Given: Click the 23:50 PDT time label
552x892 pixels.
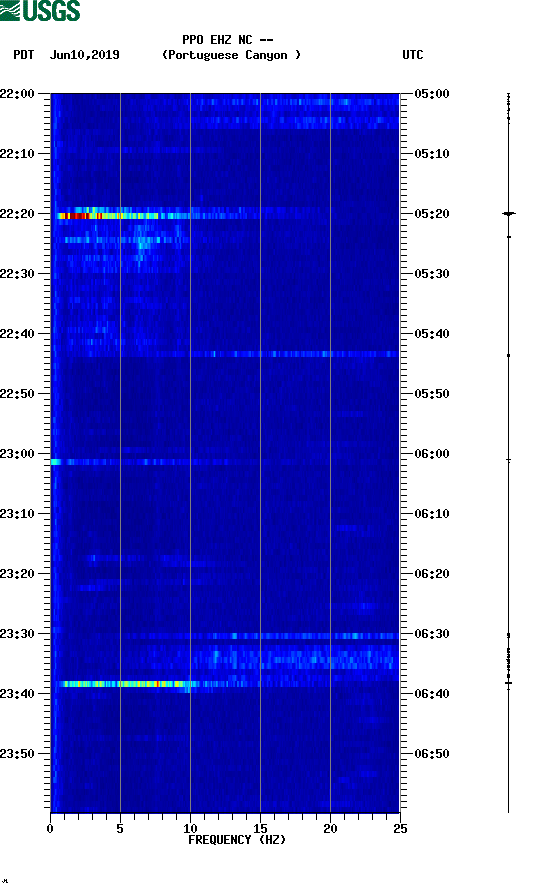Looking at the screenshot, I should tap(17, 754).
